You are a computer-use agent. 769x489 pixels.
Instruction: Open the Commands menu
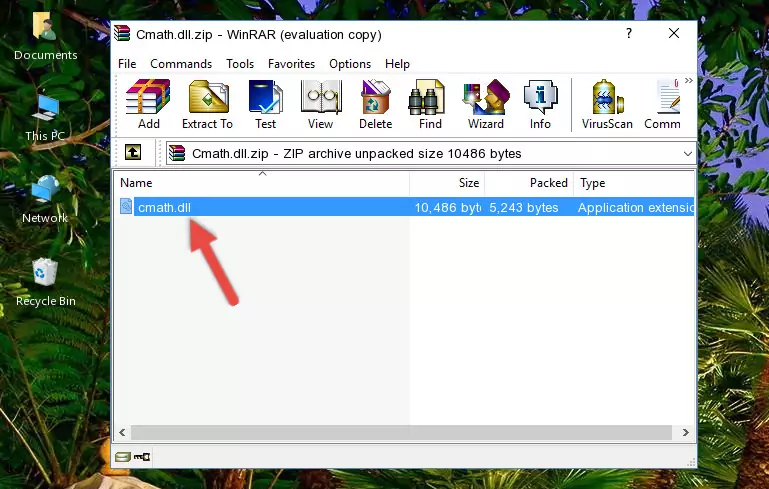[181, 64]
